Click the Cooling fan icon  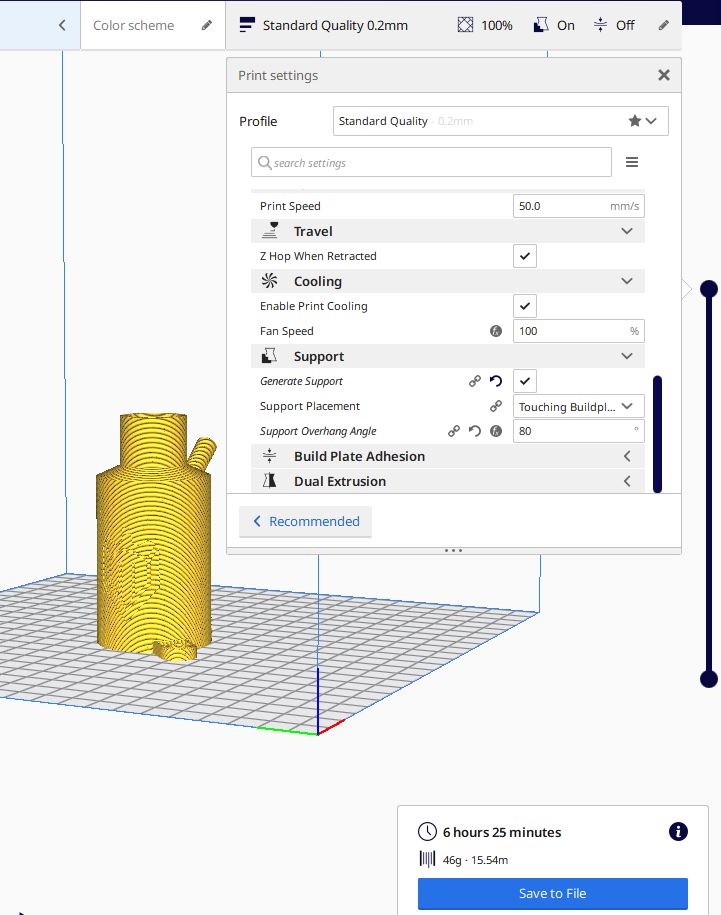pos(270,281)
